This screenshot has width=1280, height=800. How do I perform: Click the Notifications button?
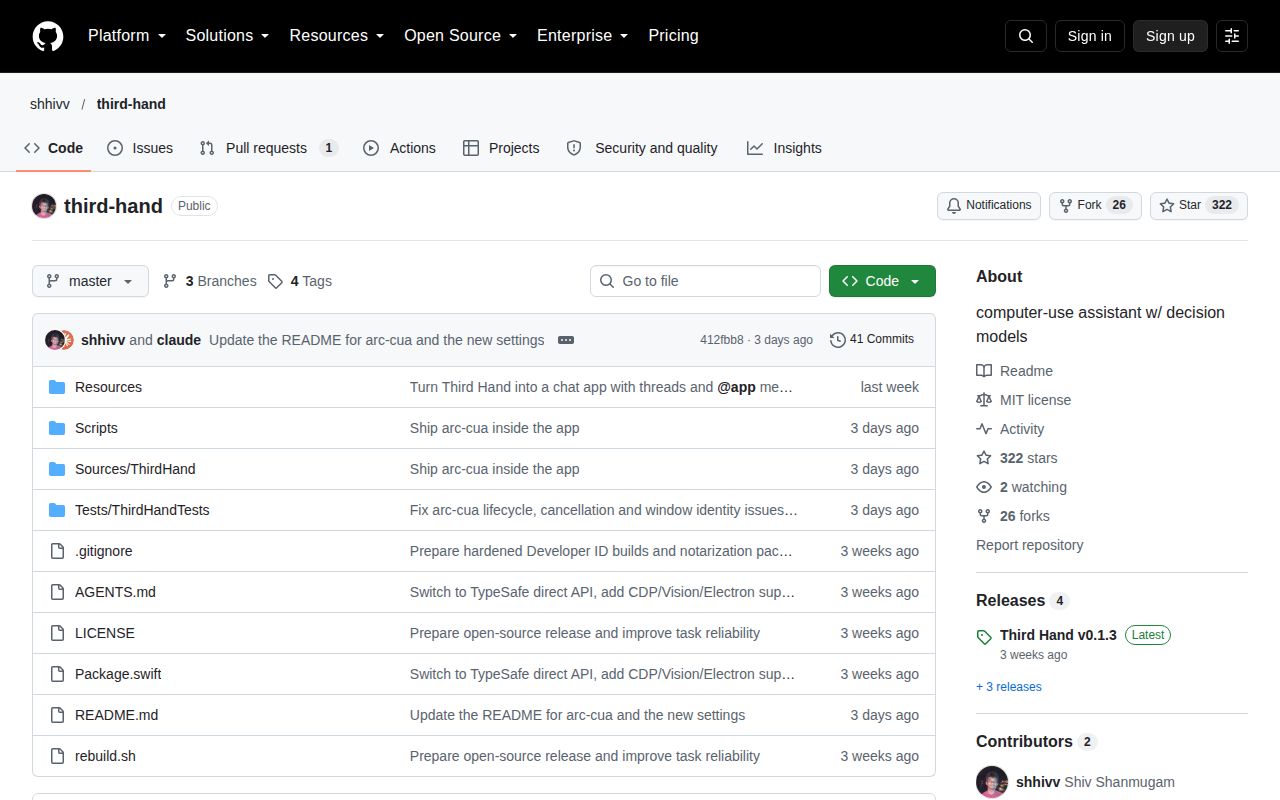989,206
